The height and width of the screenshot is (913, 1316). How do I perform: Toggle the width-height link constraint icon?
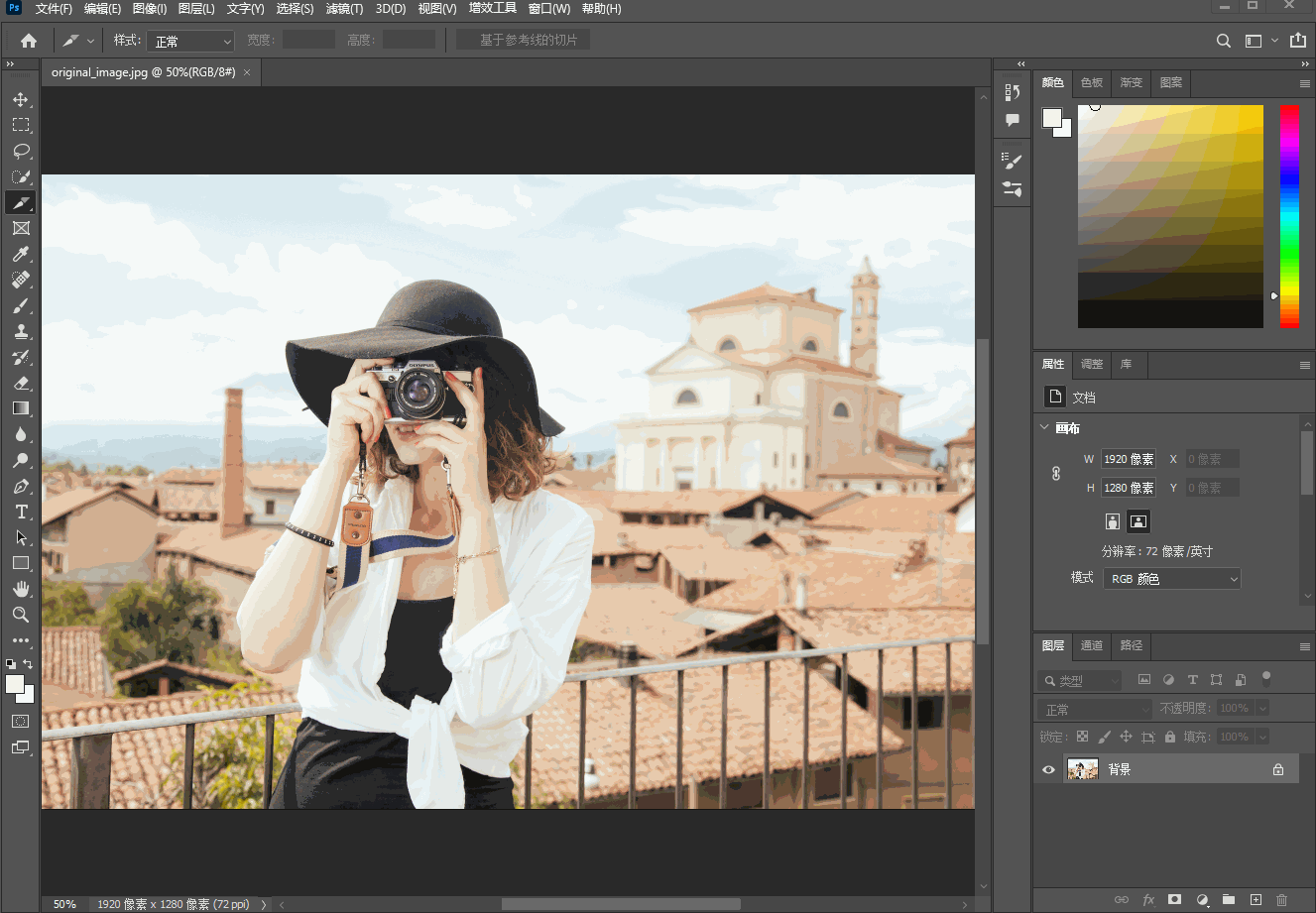tap(1056, 473)
